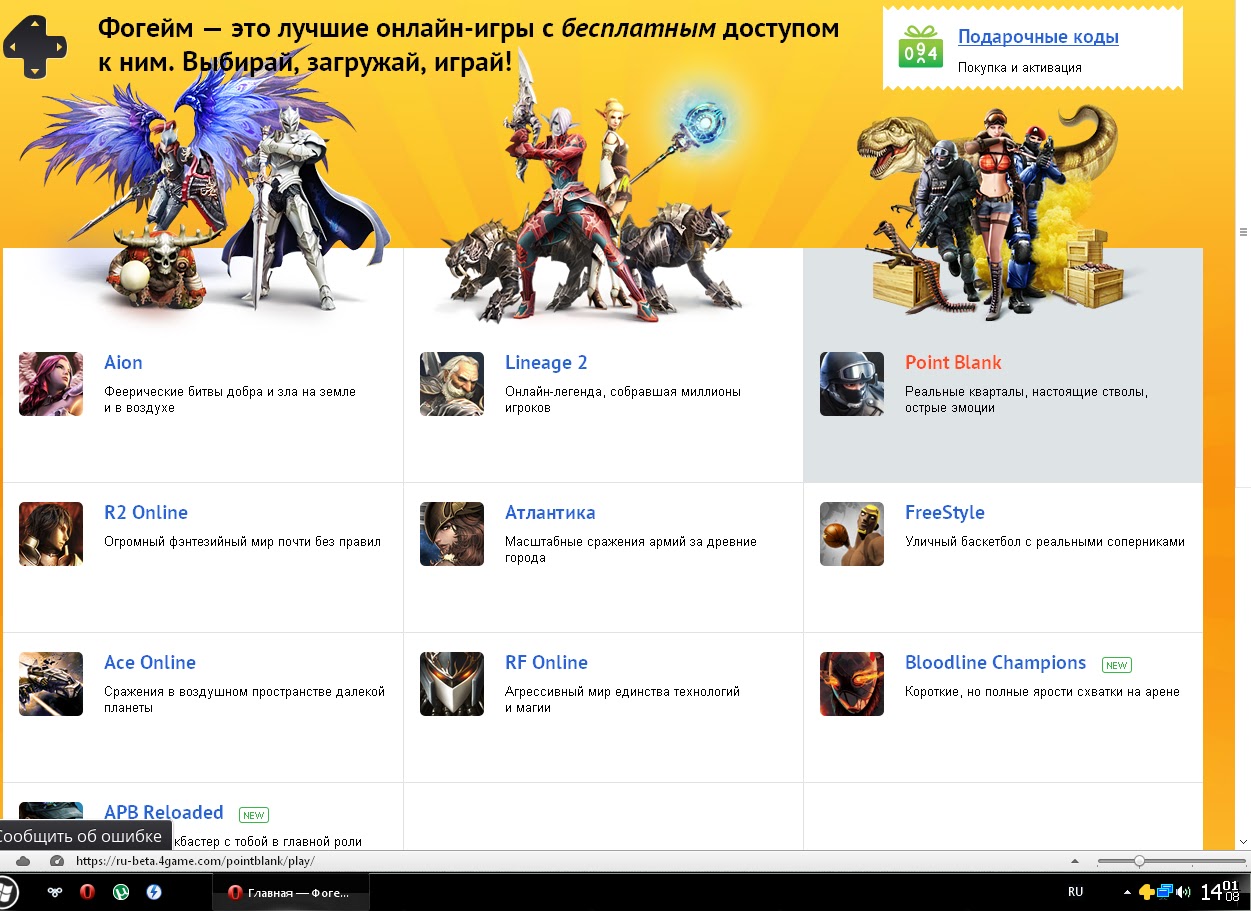Adjust the page zoom slider handle
This screenshot has height=911, width=1251.
pos(1139,861)
